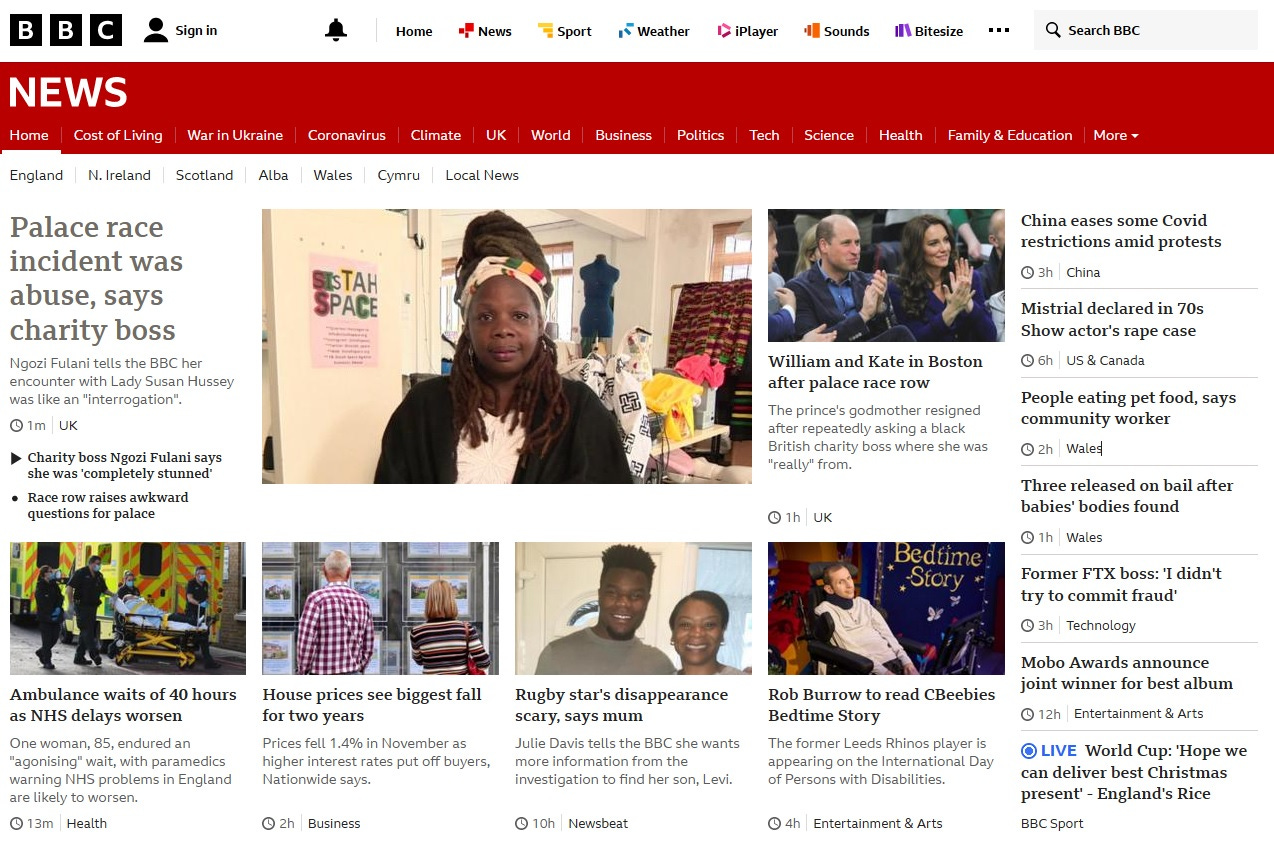Image resolution: width=1274 pixels, height=868 pixels.
Task: Select Scotland from the regional navigation
Action: pos(204,175)
